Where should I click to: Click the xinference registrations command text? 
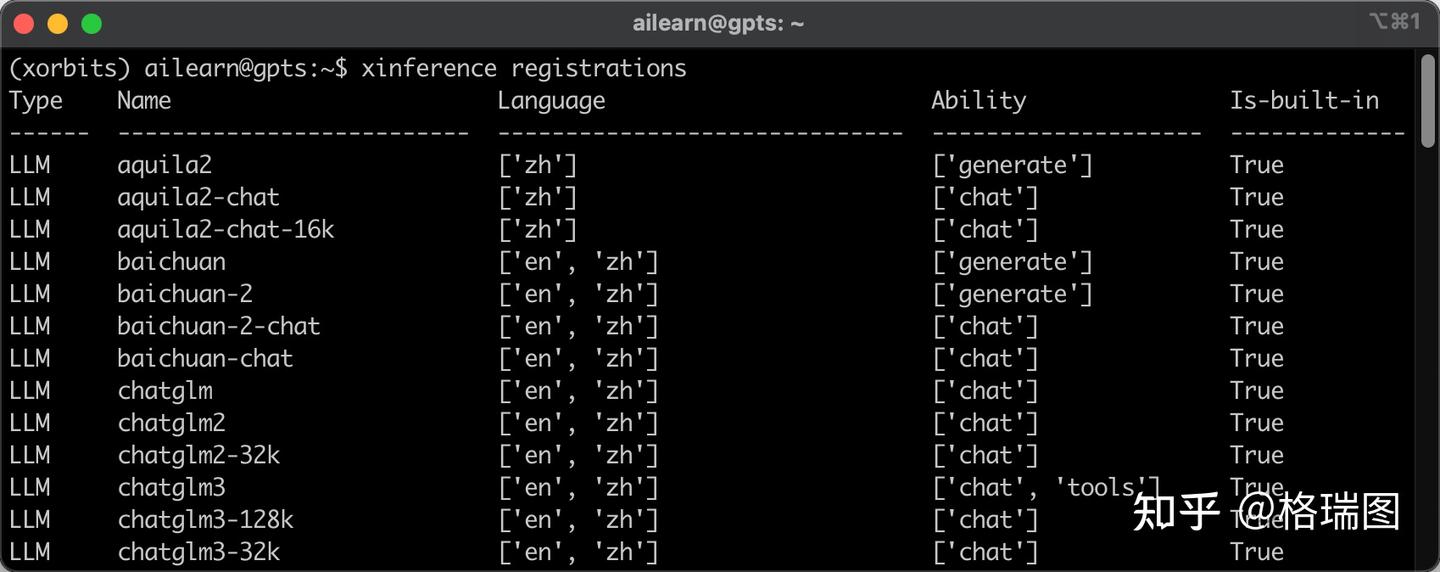coord(523,68)
